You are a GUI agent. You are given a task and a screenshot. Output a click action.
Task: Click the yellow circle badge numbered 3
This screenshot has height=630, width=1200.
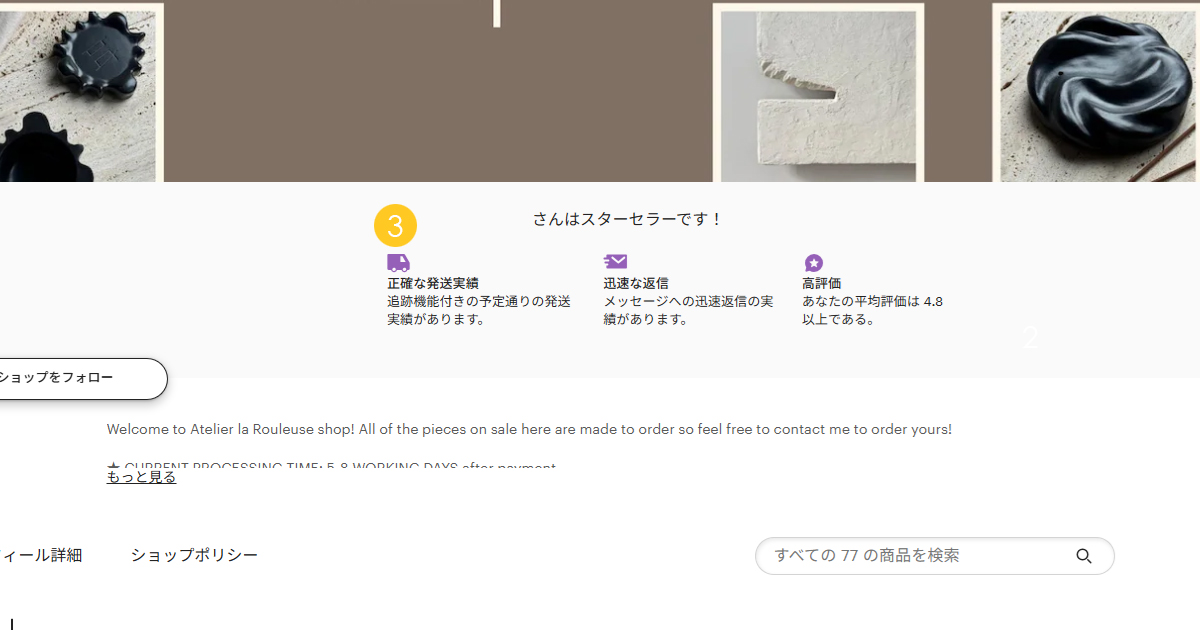pyautogui.click(x=395, y=226)
